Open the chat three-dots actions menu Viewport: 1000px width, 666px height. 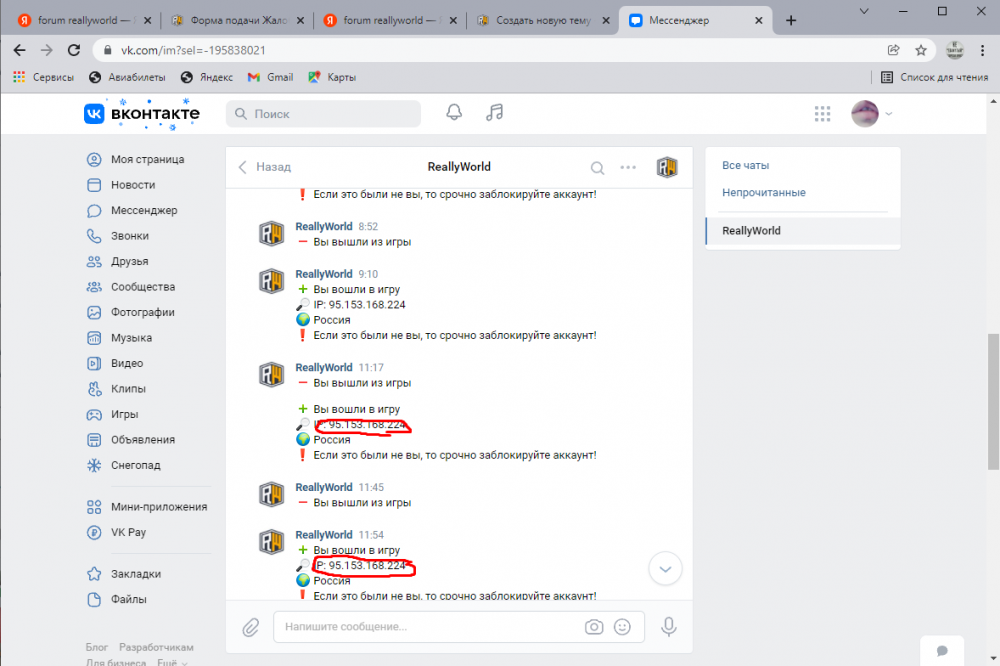(x=628, y=167)
